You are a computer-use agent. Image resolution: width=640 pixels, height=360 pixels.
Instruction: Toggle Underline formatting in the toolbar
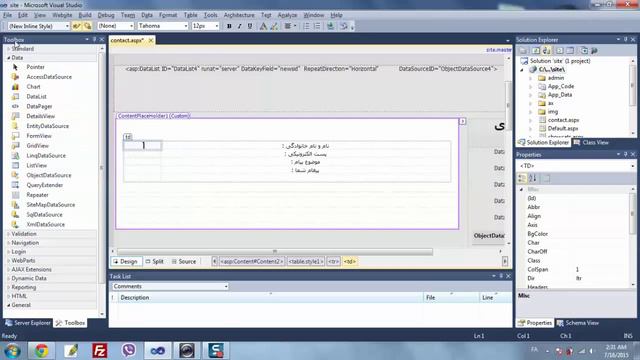[x=250, y=26]
